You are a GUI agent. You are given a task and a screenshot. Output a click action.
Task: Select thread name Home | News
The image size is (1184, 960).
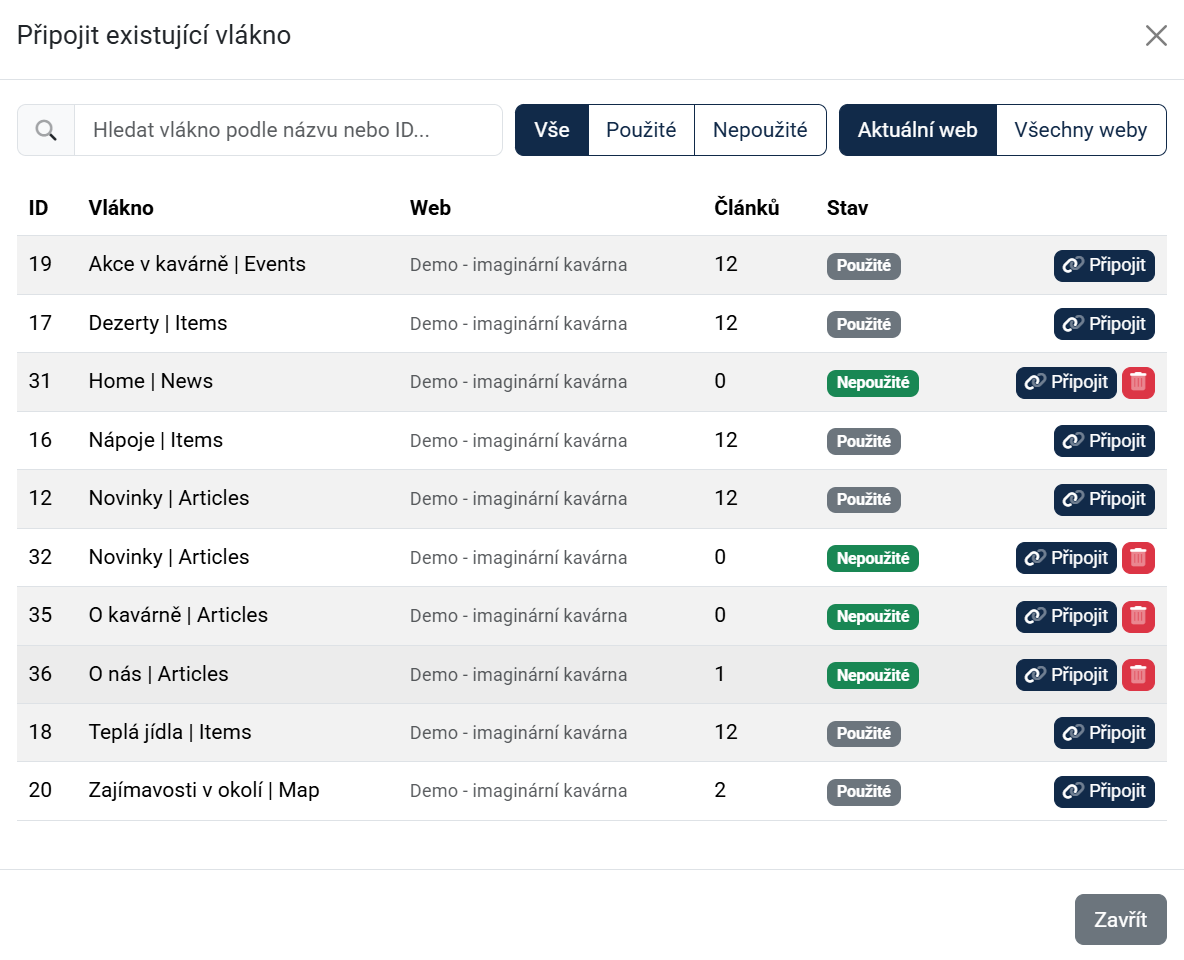[x=150, y=381]
